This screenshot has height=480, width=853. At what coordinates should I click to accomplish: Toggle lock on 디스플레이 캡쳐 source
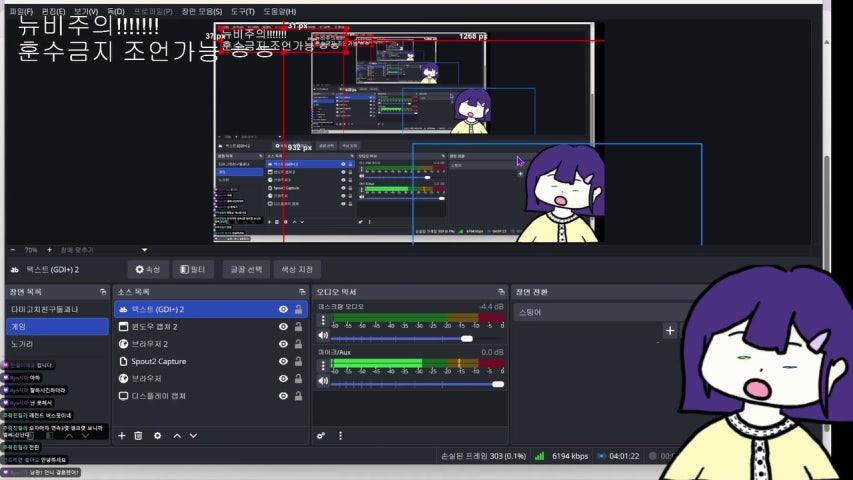[x=299, y=396]
